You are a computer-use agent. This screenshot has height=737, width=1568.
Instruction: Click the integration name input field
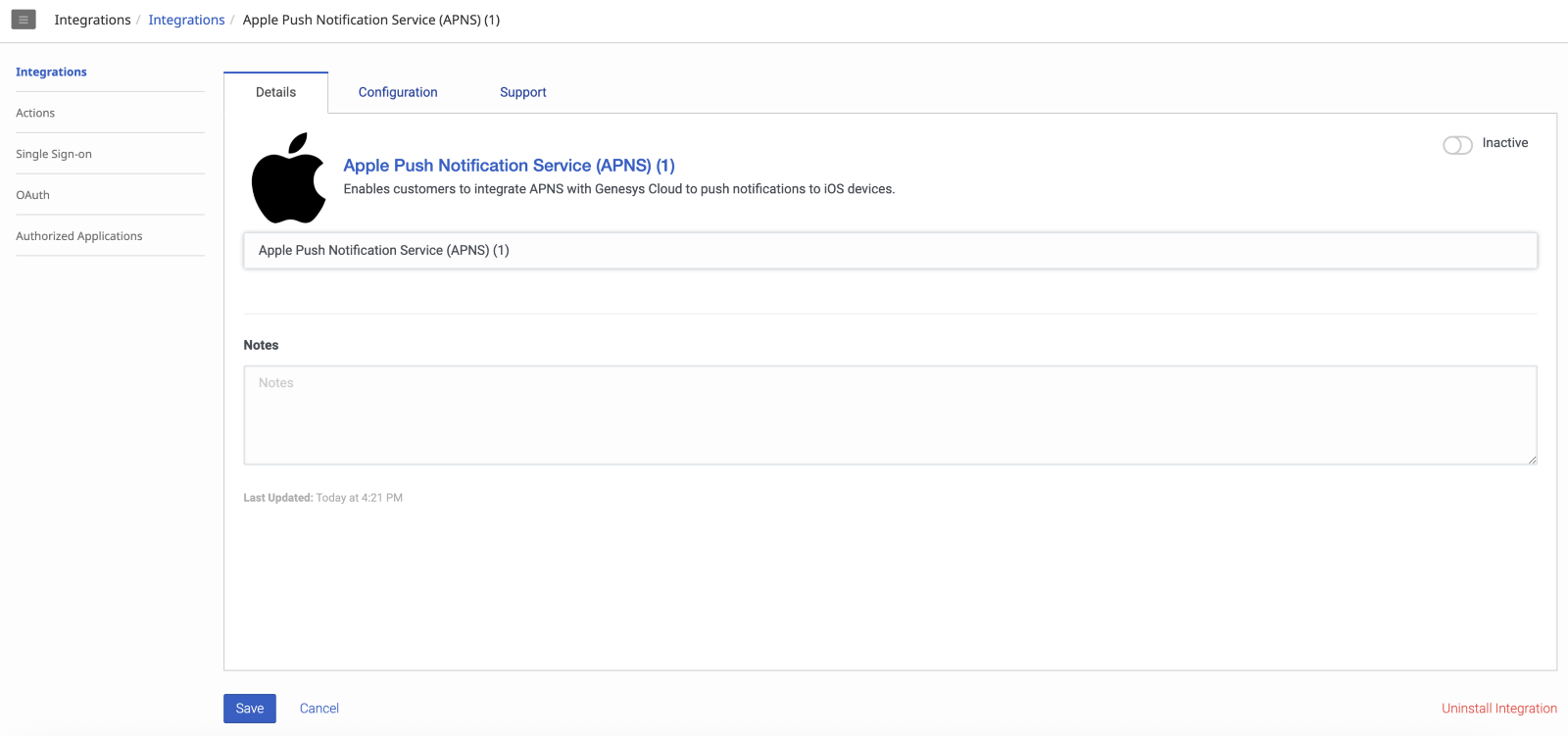[890, 250]
